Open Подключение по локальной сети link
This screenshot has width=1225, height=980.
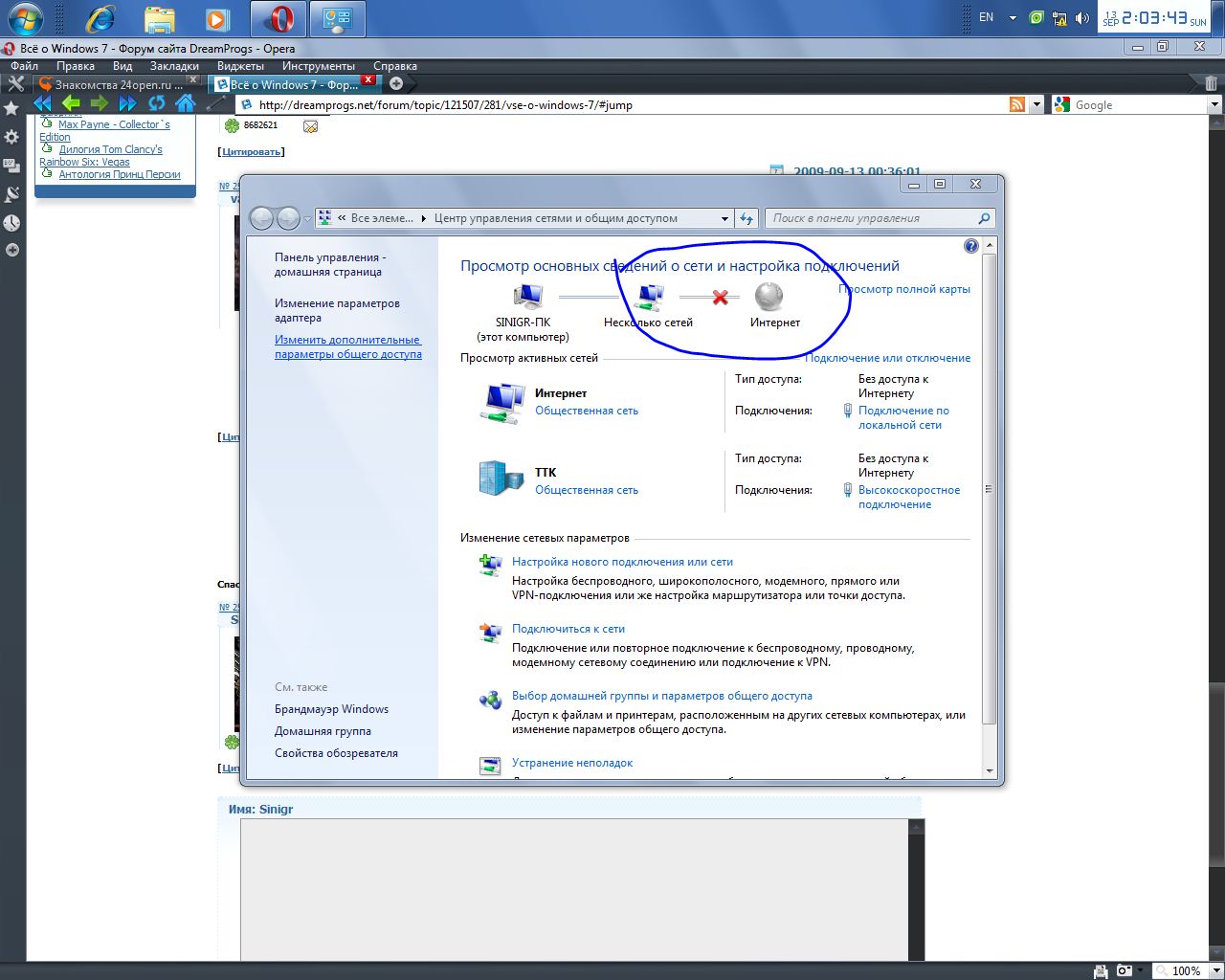point(903,417)
